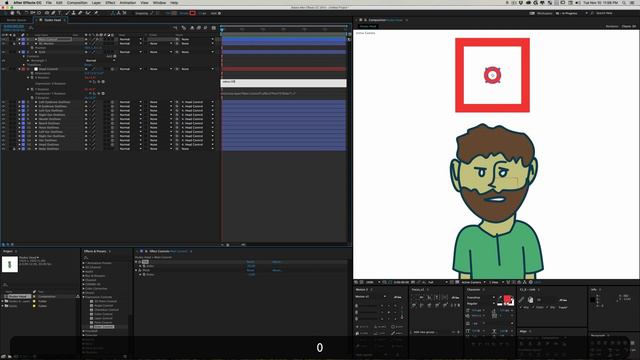This screenshot has width=640, height=360.
Task: Select the Ryder Head timeline tab
Action: pyautogui.click(x=52, y=20)
